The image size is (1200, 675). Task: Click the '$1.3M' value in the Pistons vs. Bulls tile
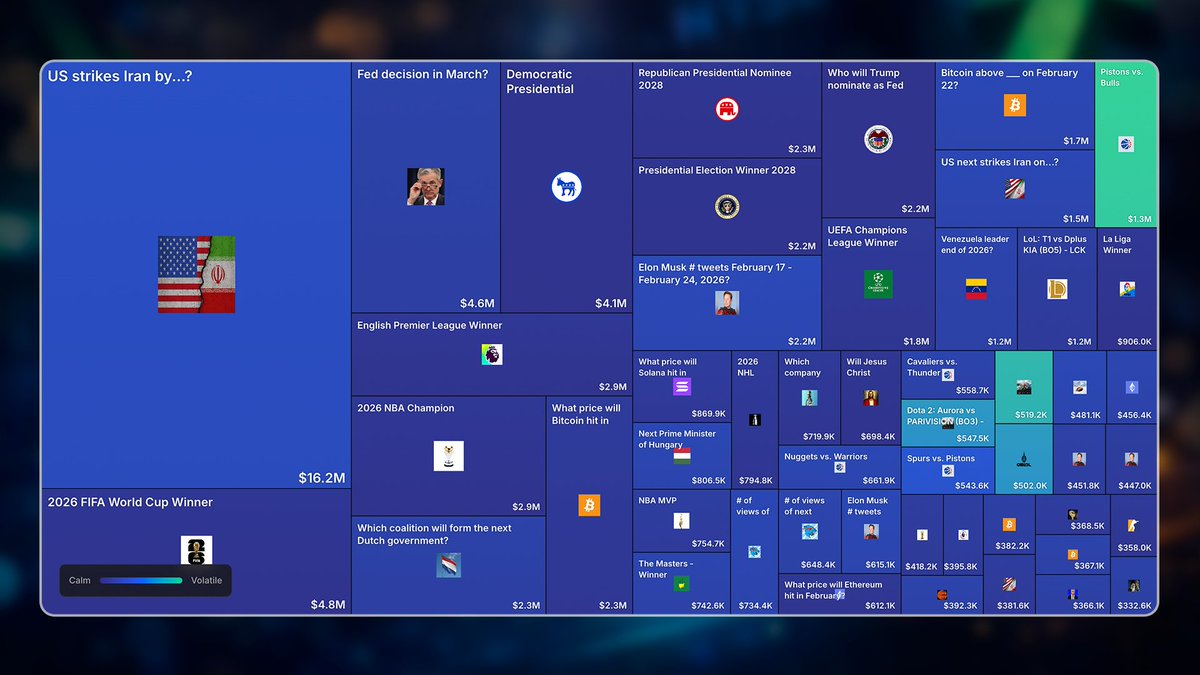click(x=1139, y=219)
